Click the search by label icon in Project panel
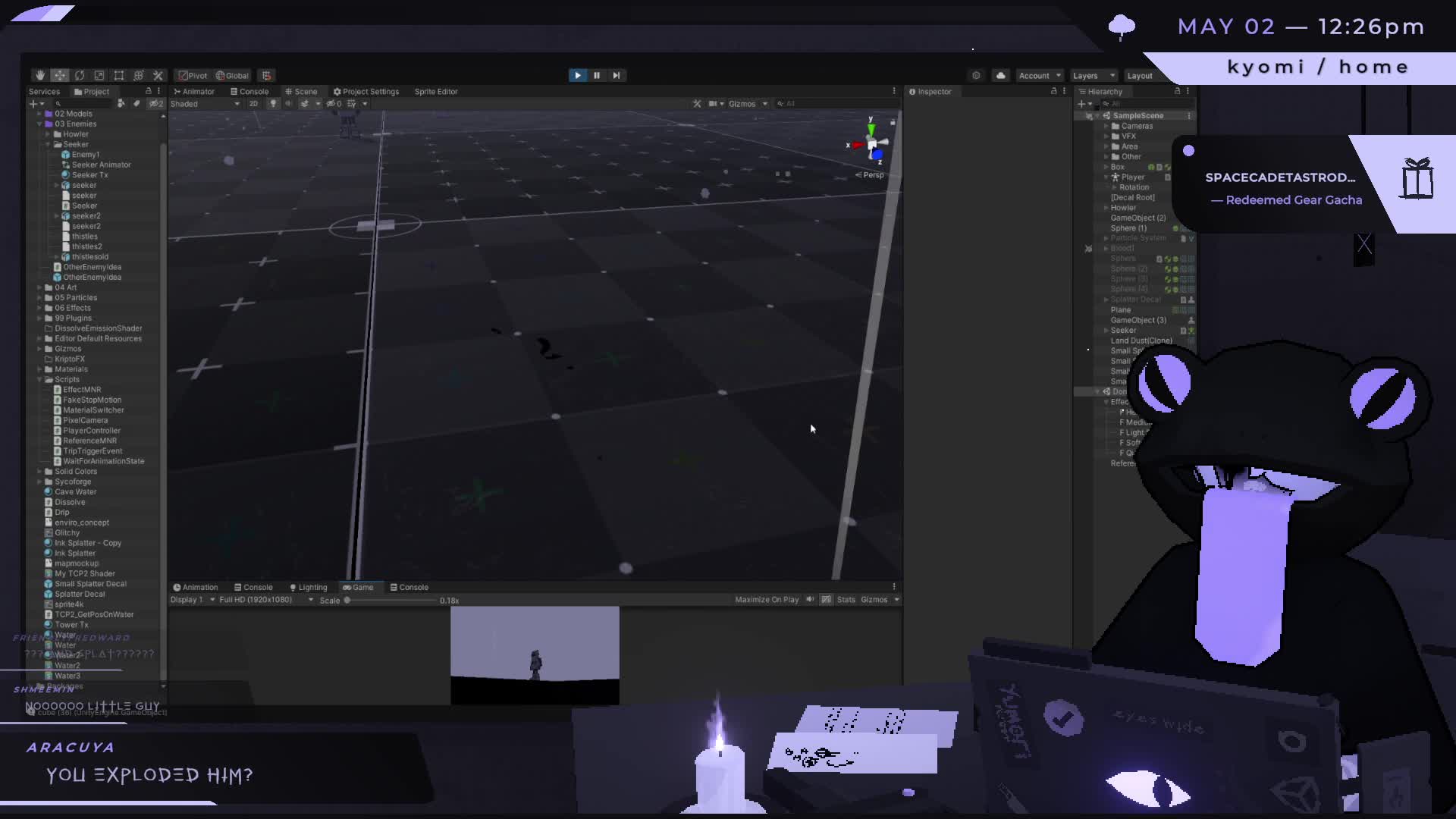The width and height of the screenshot is (1456, 819). [x=136, y=103]
